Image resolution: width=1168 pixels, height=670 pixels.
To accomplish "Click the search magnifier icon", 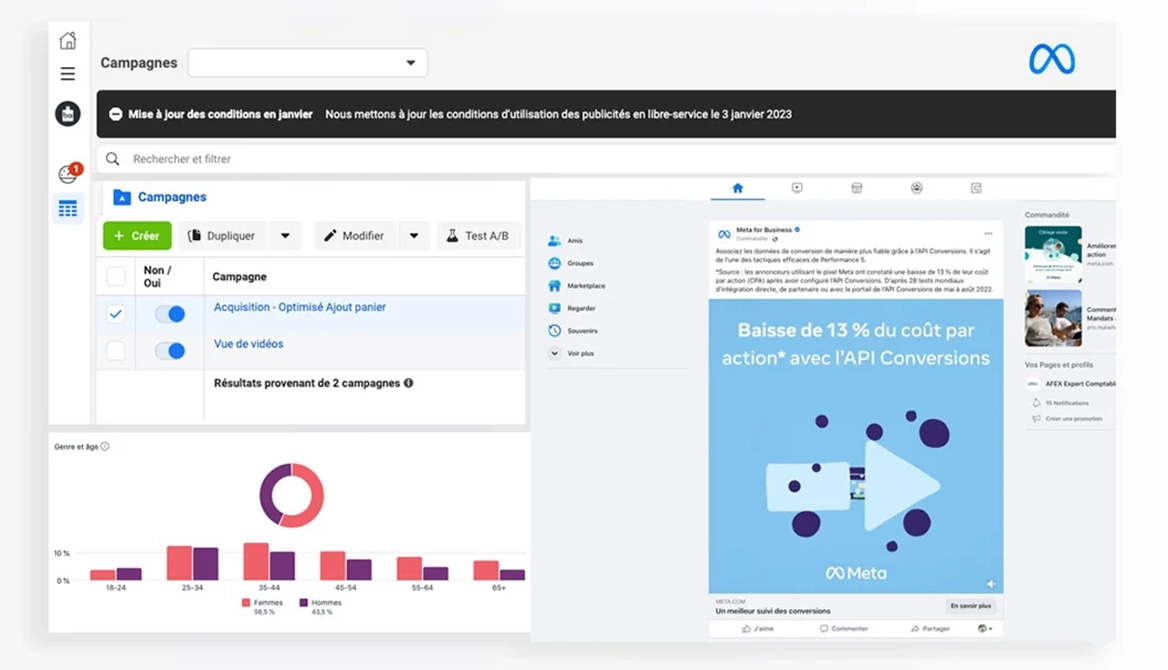I will pos(112,159).
